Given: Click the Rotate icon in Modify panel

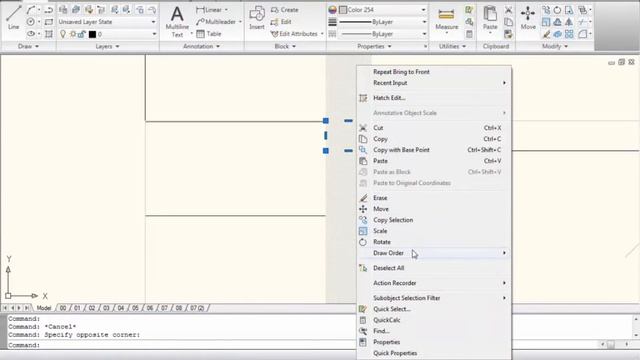Looking at the screenshot, I should tap(558, 10).
